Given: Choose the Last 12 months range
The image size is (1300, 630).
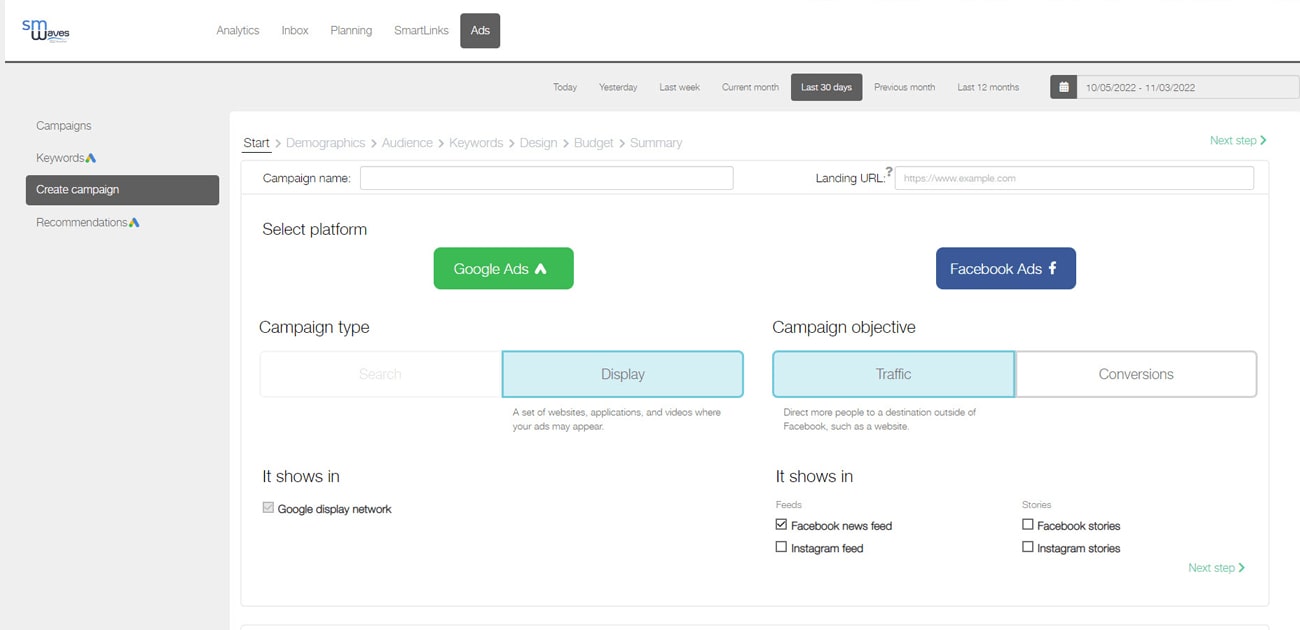Looking at the screenshot, I should (988, 87).
